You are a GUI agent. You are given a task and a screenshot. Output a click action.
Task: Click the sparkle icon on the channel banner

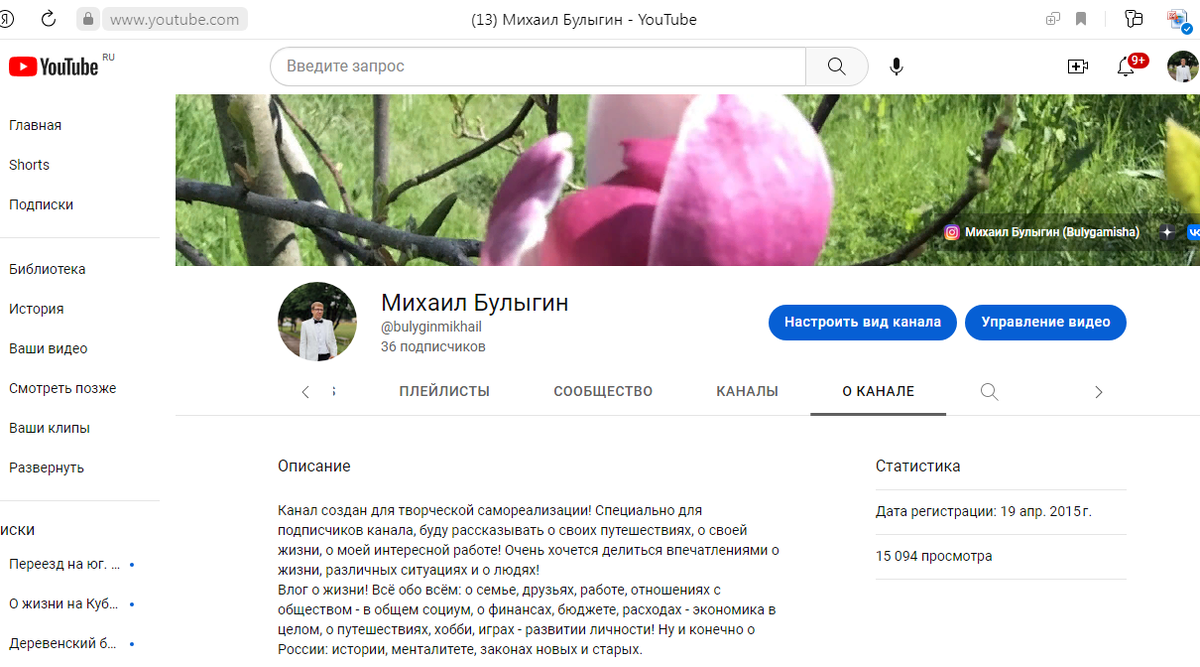(x=1167, y=232)
